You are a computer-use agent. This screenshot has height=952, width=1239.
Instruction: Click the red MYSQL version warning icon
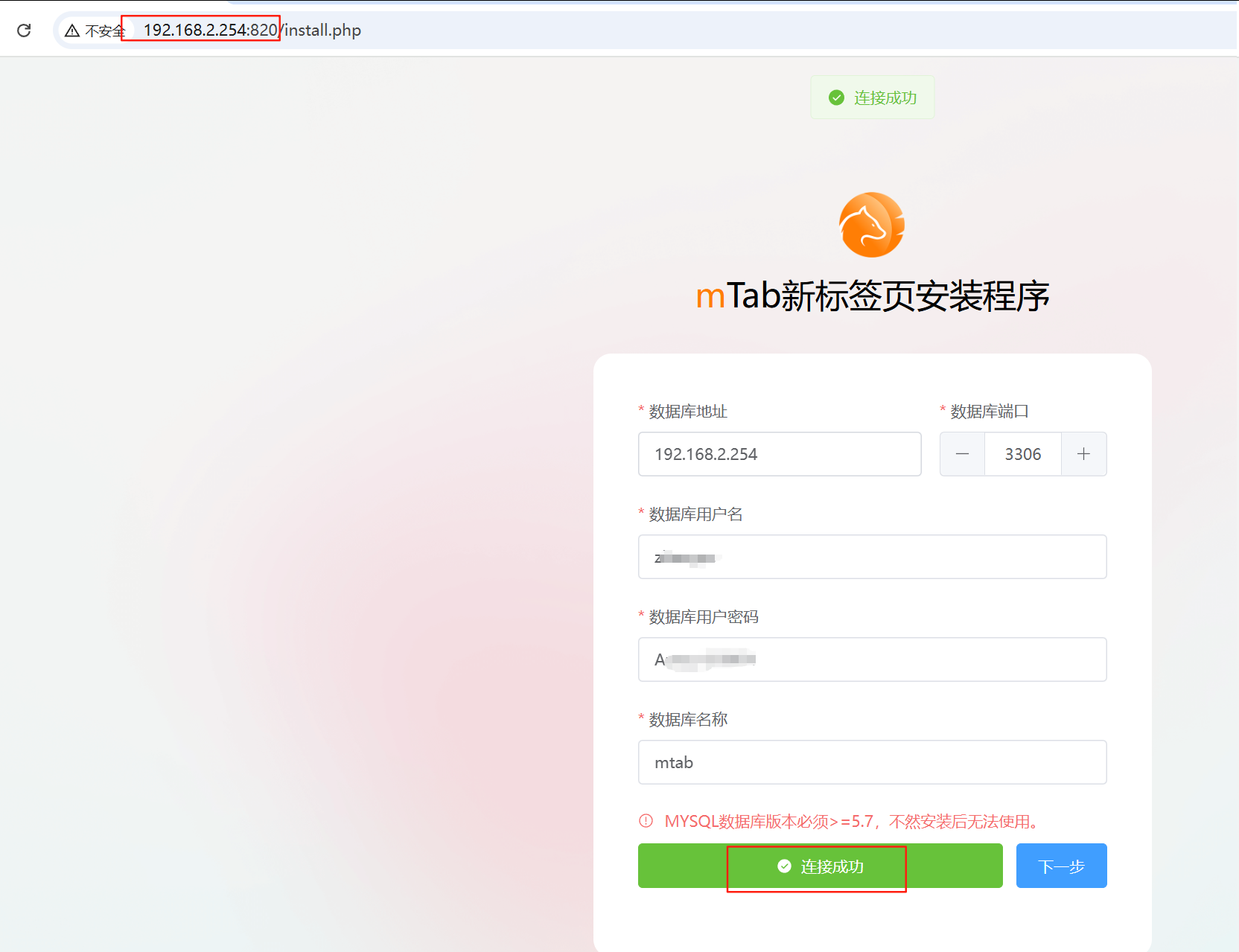point(646,821)
